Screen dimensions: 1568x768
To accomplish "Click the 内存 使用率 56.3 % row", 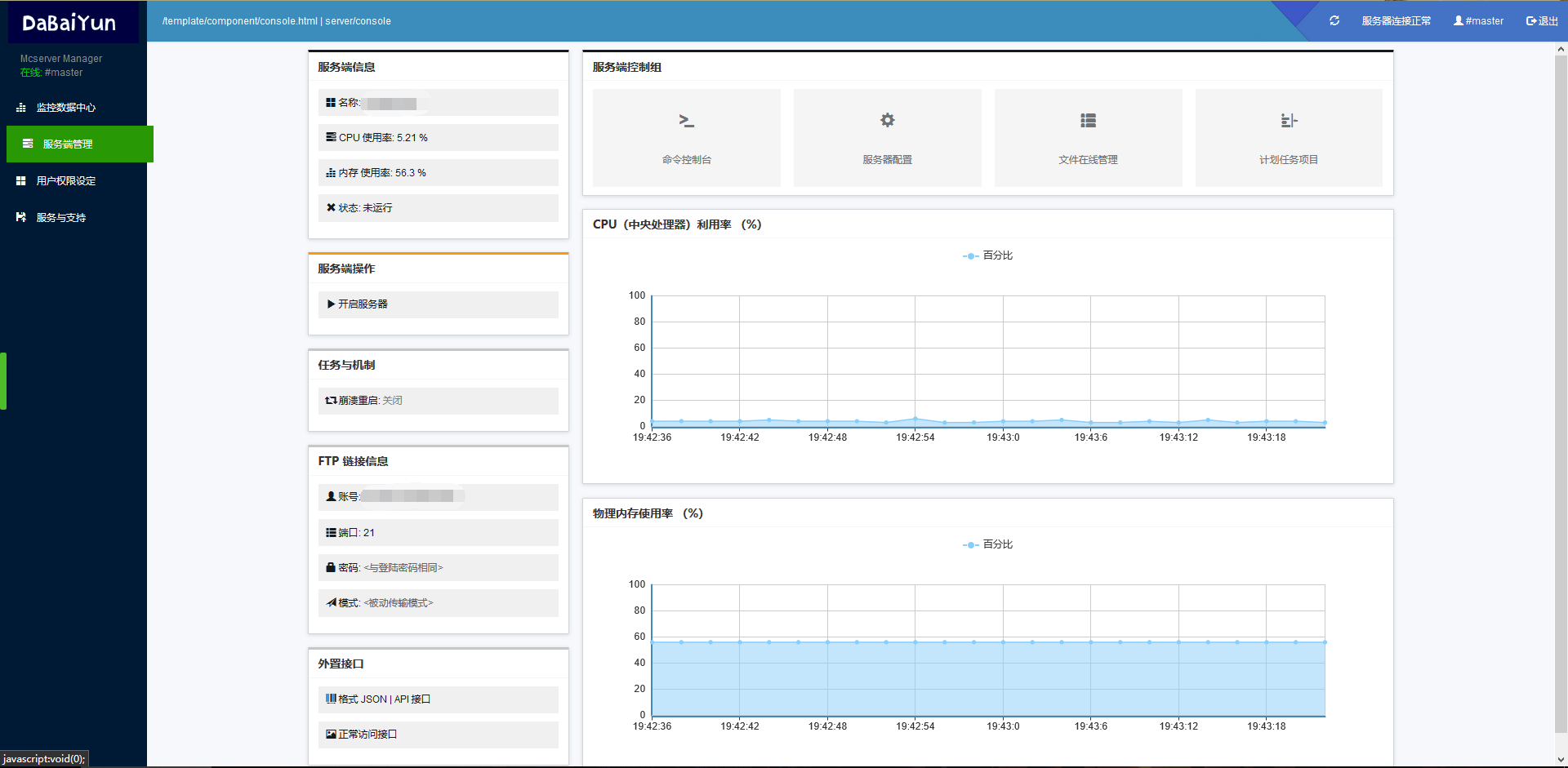I will coord(439,173).
